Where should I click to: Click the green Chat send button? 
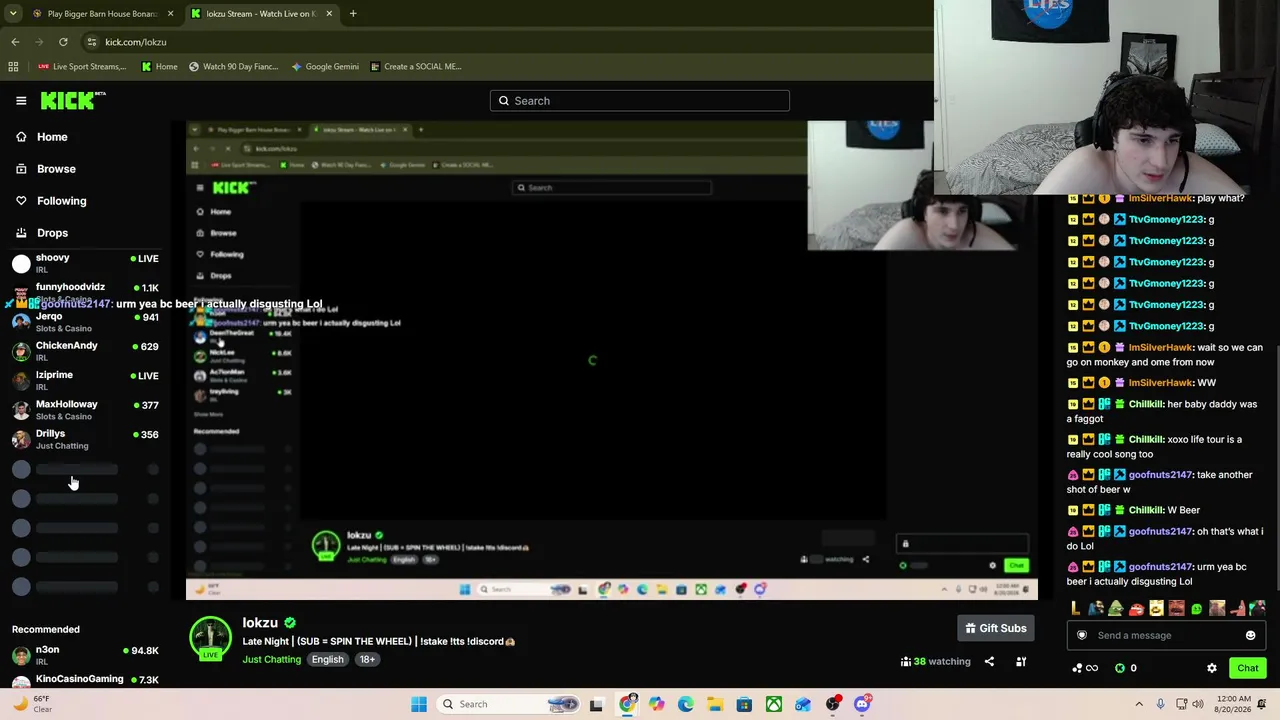1248,668
